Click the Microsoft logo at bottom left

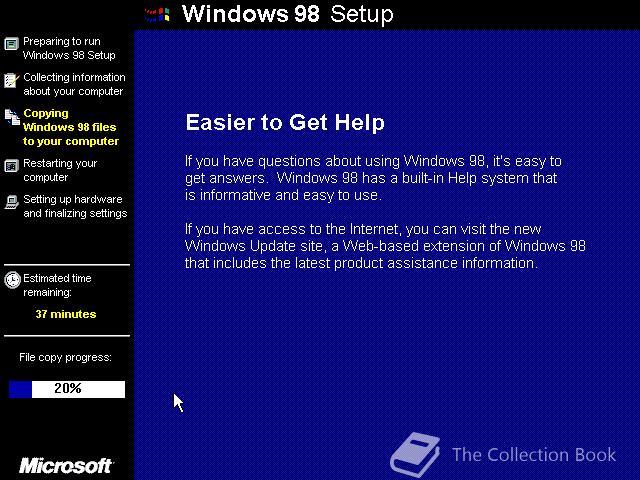point(66,466)
